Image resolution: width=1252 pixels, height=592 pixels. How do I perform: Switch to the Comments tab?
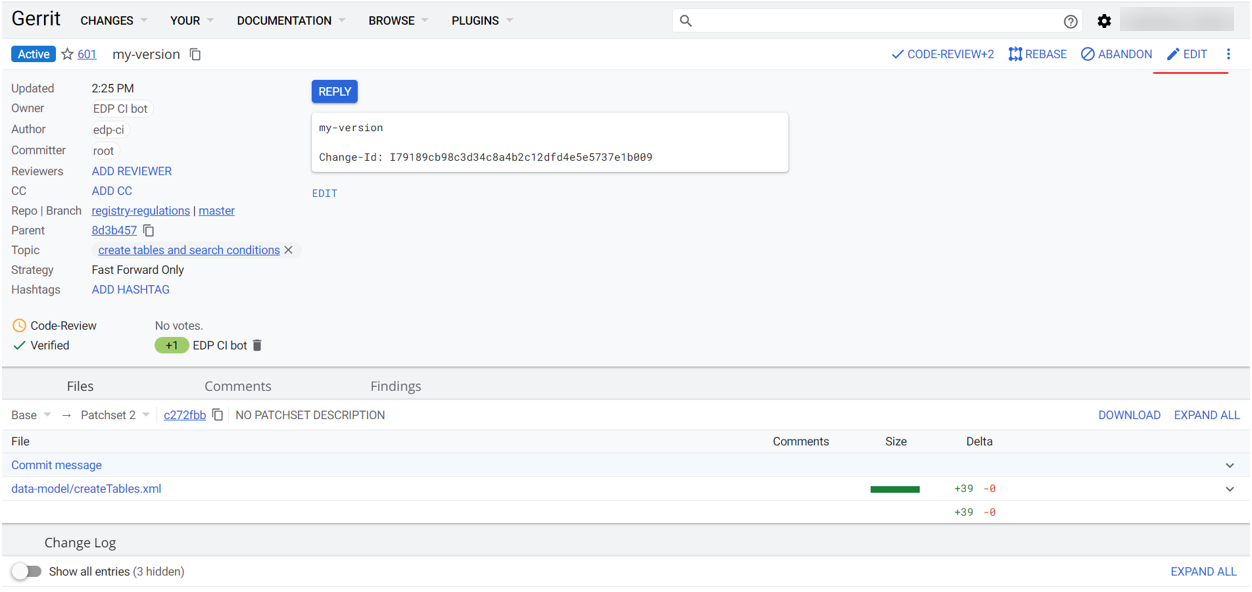click(238, 386)
